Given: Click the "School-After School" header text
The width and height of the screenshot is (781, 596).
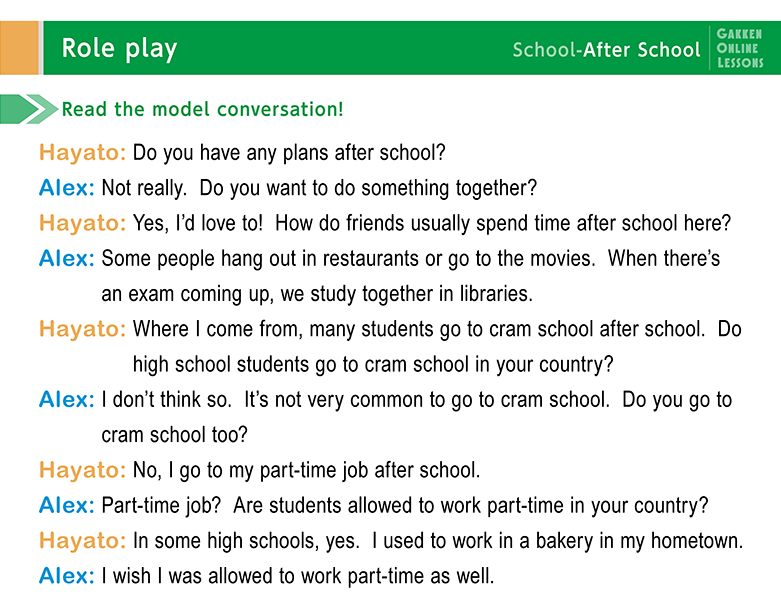Looking at the screenshot, I should click(x=606, y=49).
